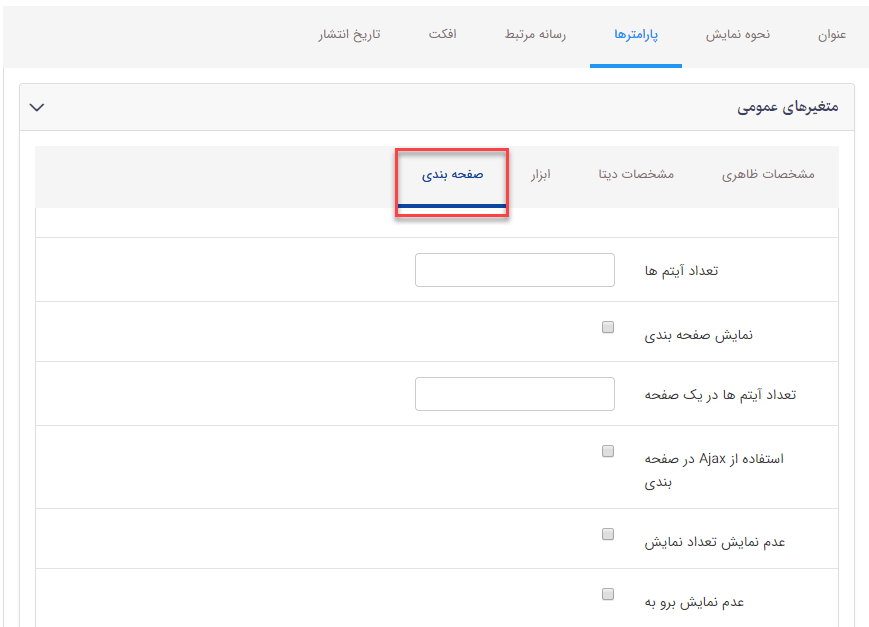This screenshot has height=627, width=869.
Task: Switch to the عنوان tab
Action: (834, 34)
